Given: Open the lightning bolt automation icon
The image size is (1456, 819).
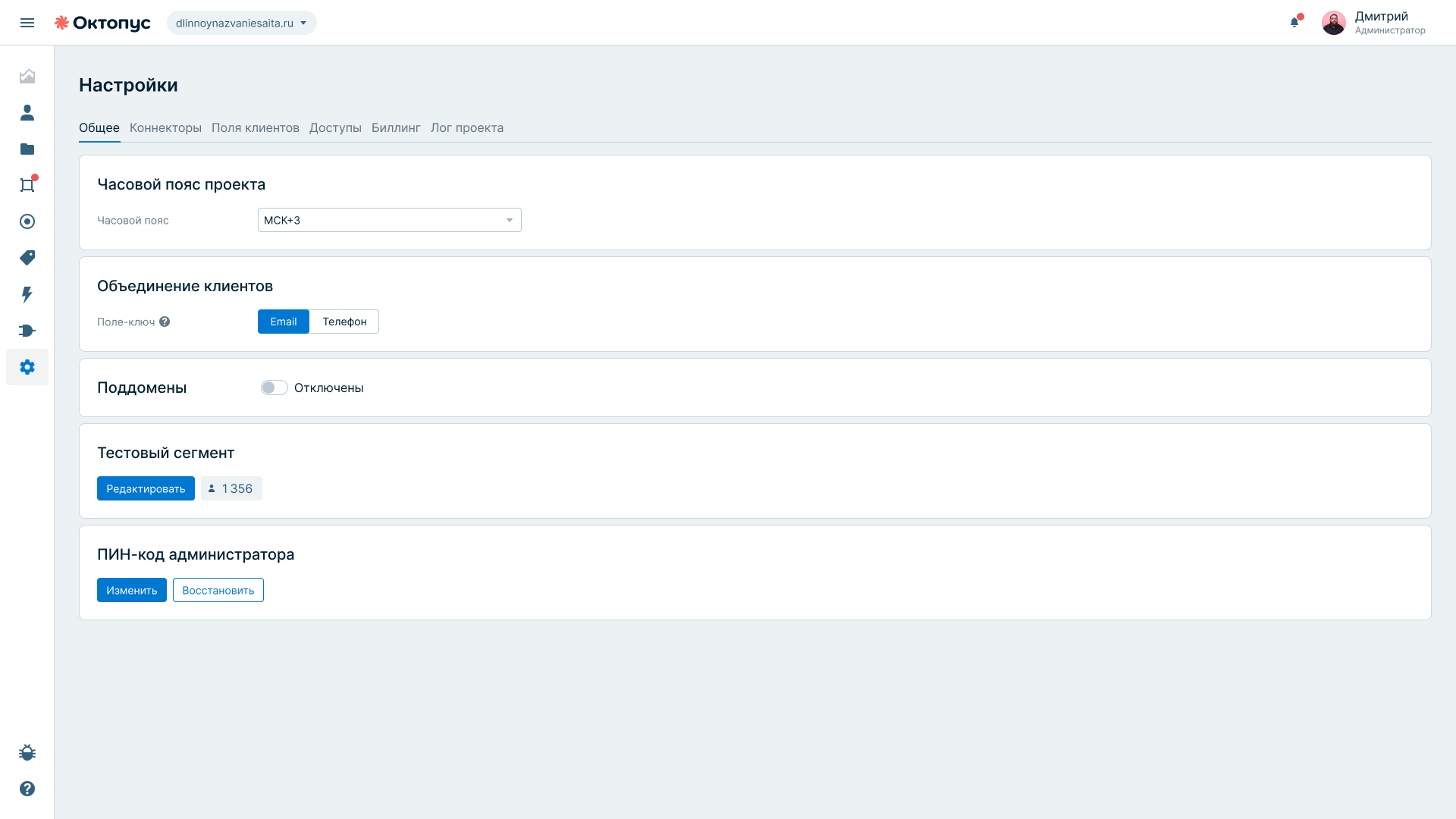Looking at the screenshot, I should [x=27, y=294].
